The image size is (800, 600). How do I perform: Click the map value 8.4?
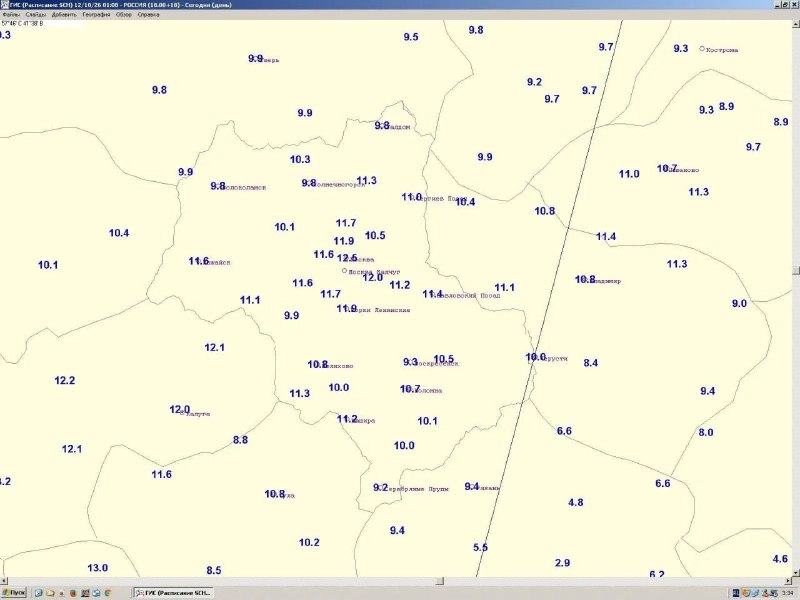click(590, 363)
